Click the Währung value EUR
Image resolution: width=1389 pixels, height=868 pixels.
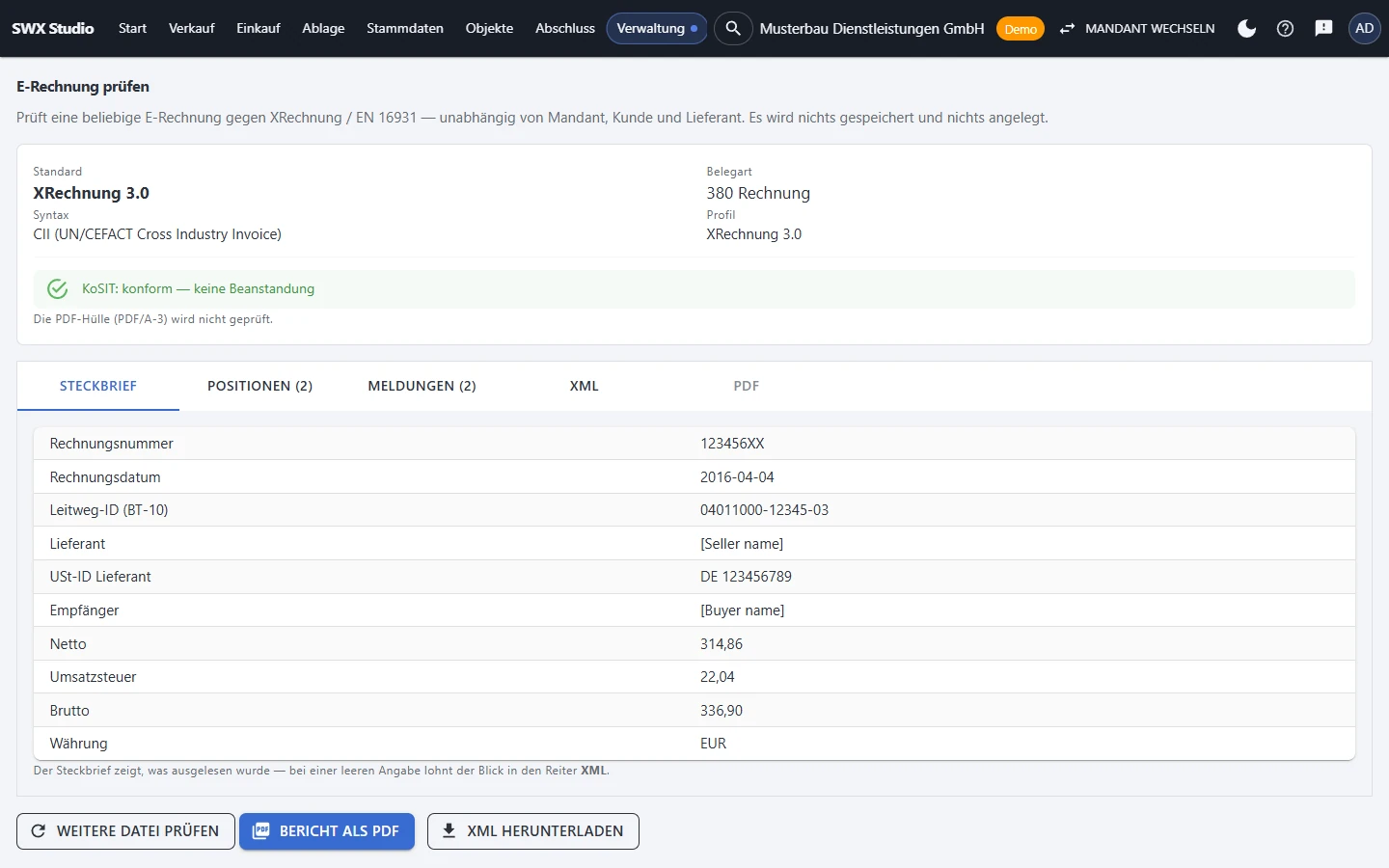click(713, 744)
